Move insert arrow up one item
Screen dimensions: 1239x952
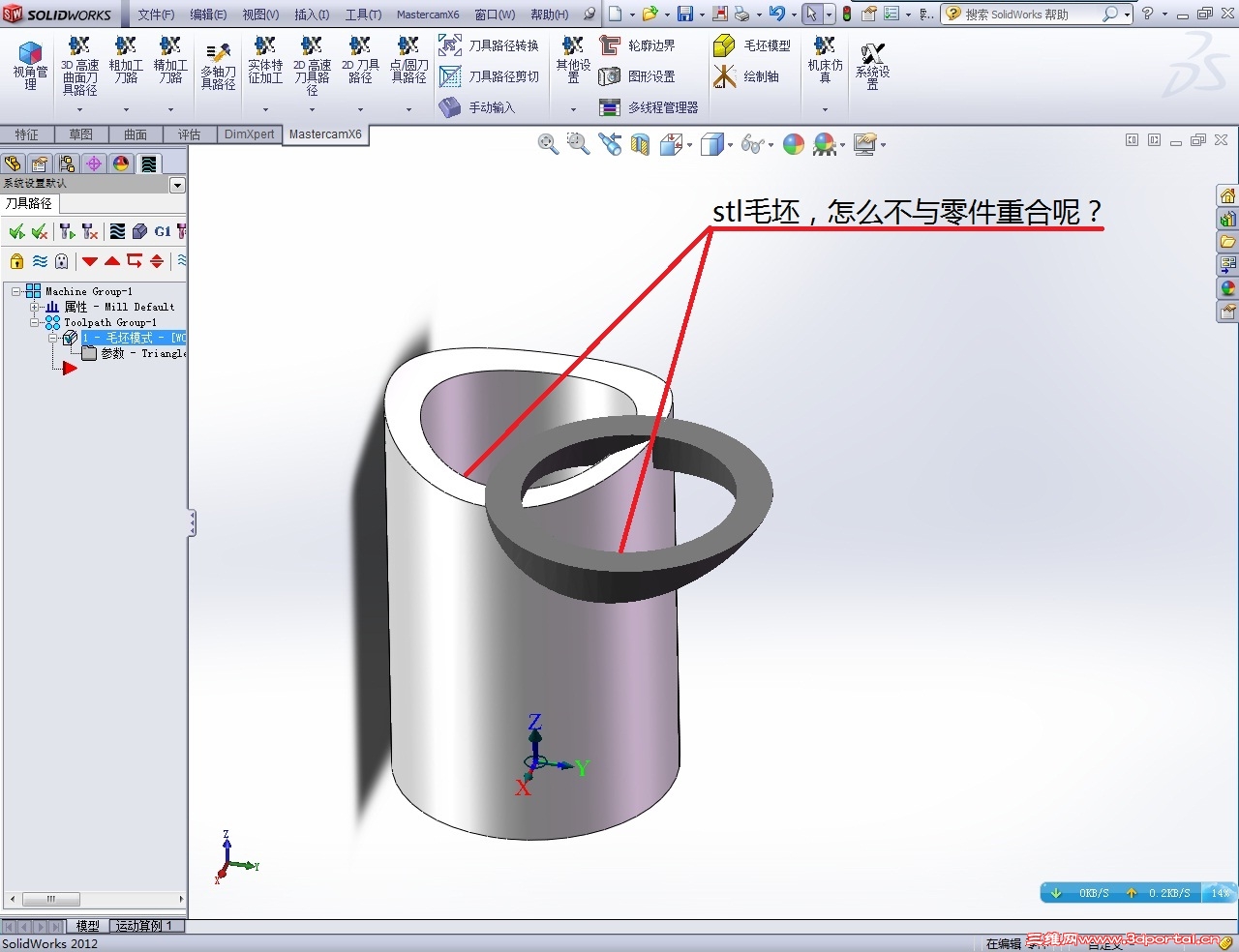(x=112, y=261)
